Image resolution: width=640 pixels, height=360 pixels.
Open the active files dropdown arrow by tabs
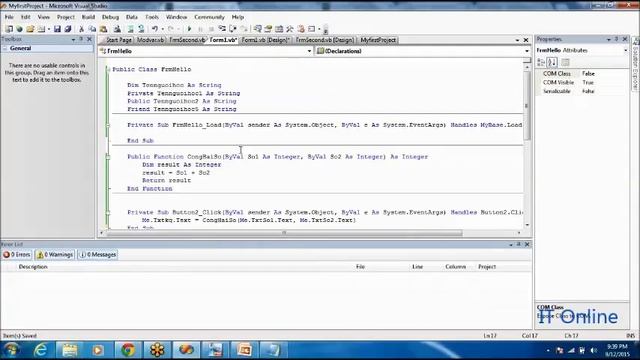pyautogui.click(x=517, y=40)
